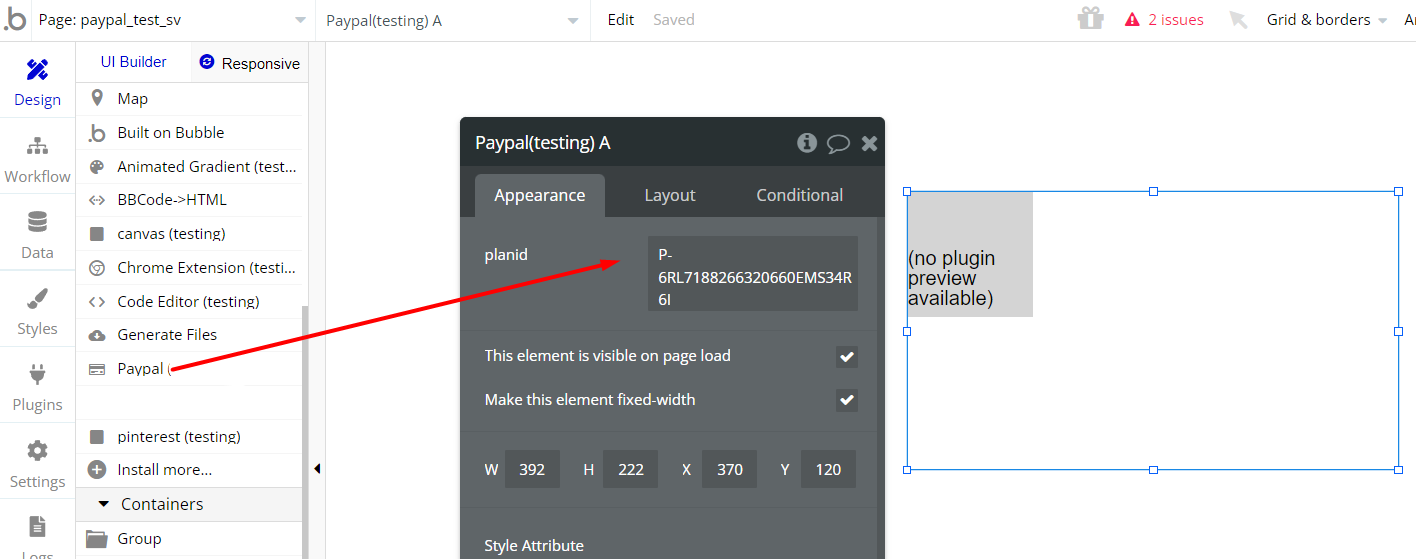The width and height of the screenshot is (1416, 559).
Task: Open comment bubble in property editor
Action: tap(838, 143)
